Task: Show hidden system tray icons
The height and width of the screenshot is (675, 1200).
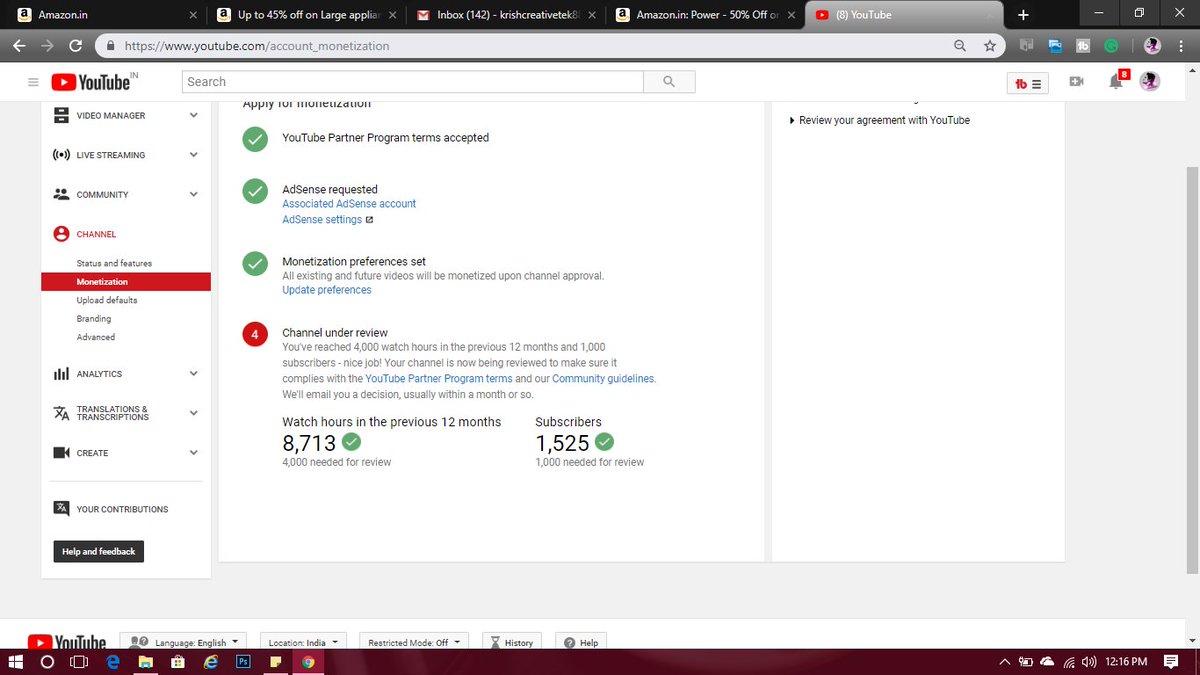Action: (x=1004, y=662)
